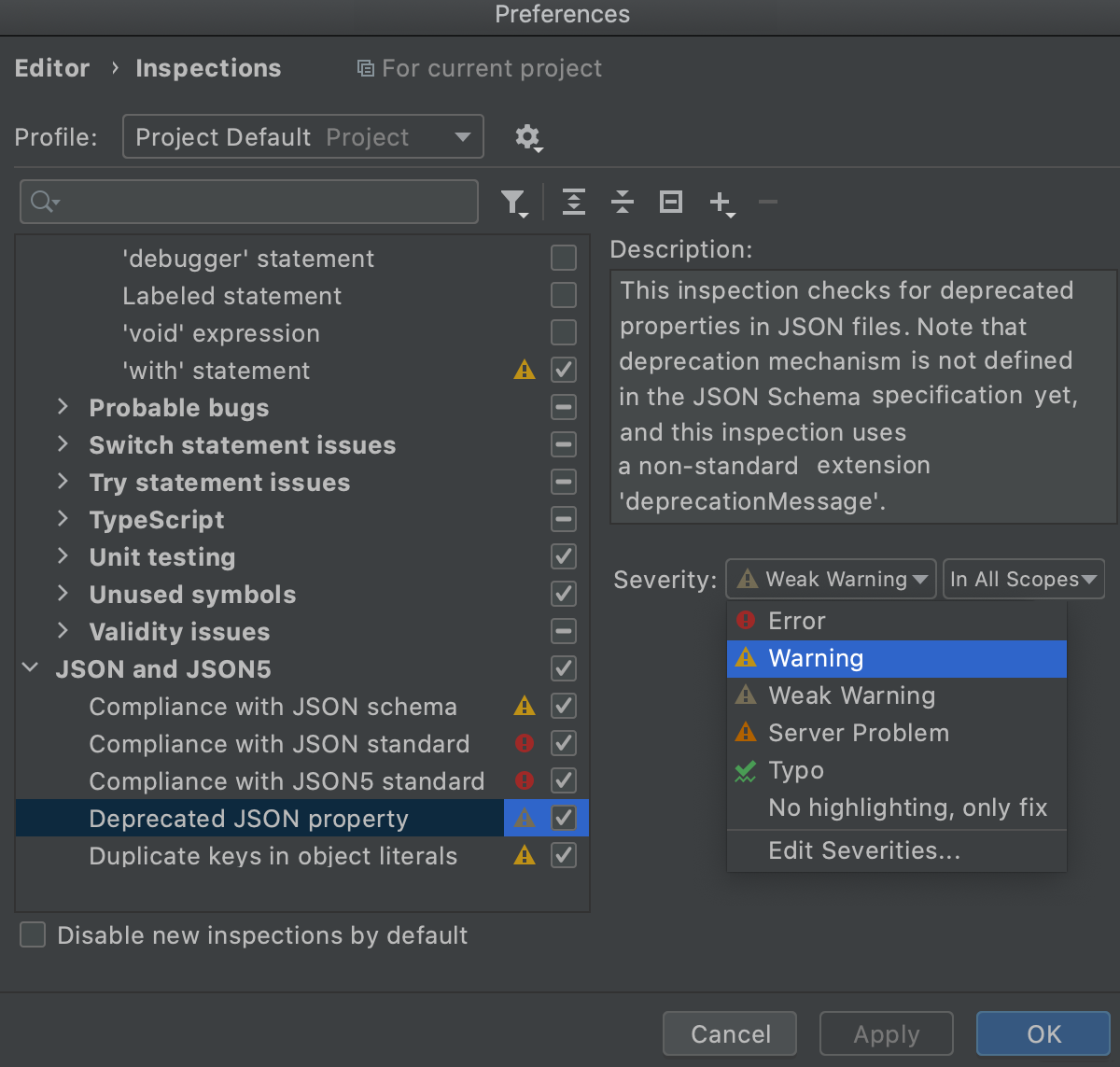Click the Editor breadcrumb
This screenshot has height=1067, width=1120.
(52, 68)
